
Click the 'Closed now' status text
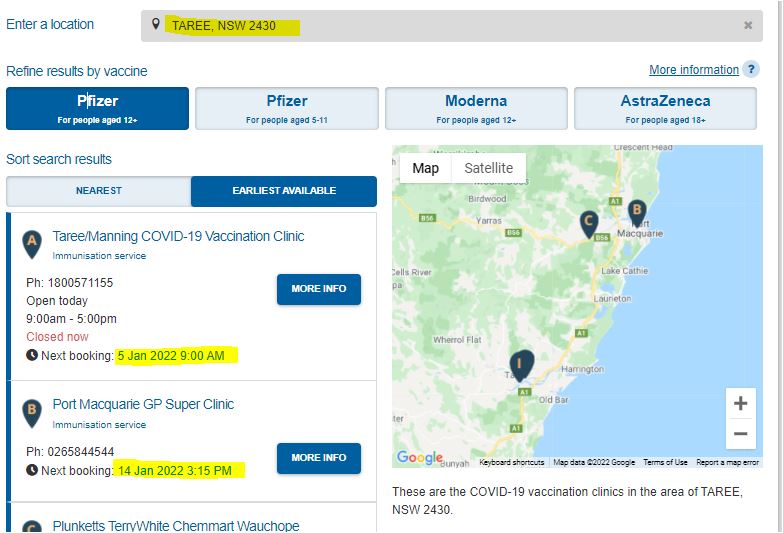tap(57, 337)
